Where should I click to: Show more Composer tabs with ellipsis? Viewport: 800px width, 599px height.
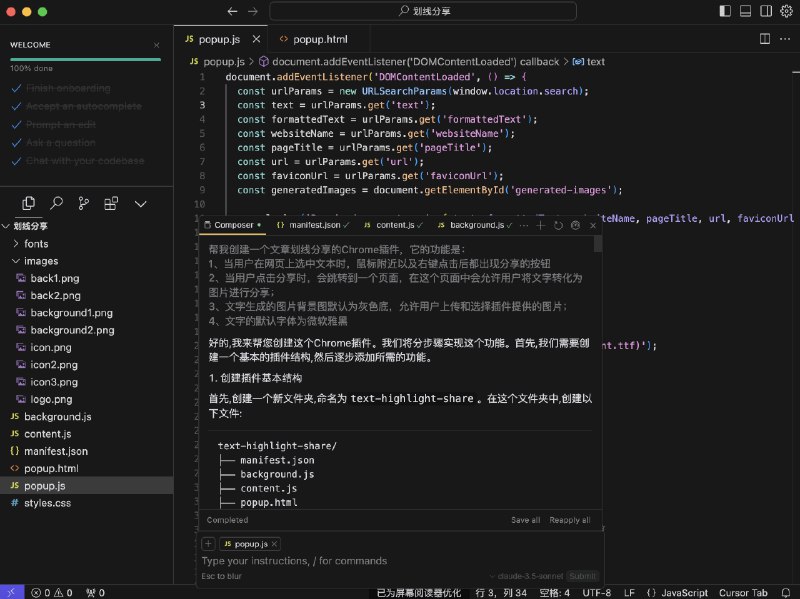(523, 226)
